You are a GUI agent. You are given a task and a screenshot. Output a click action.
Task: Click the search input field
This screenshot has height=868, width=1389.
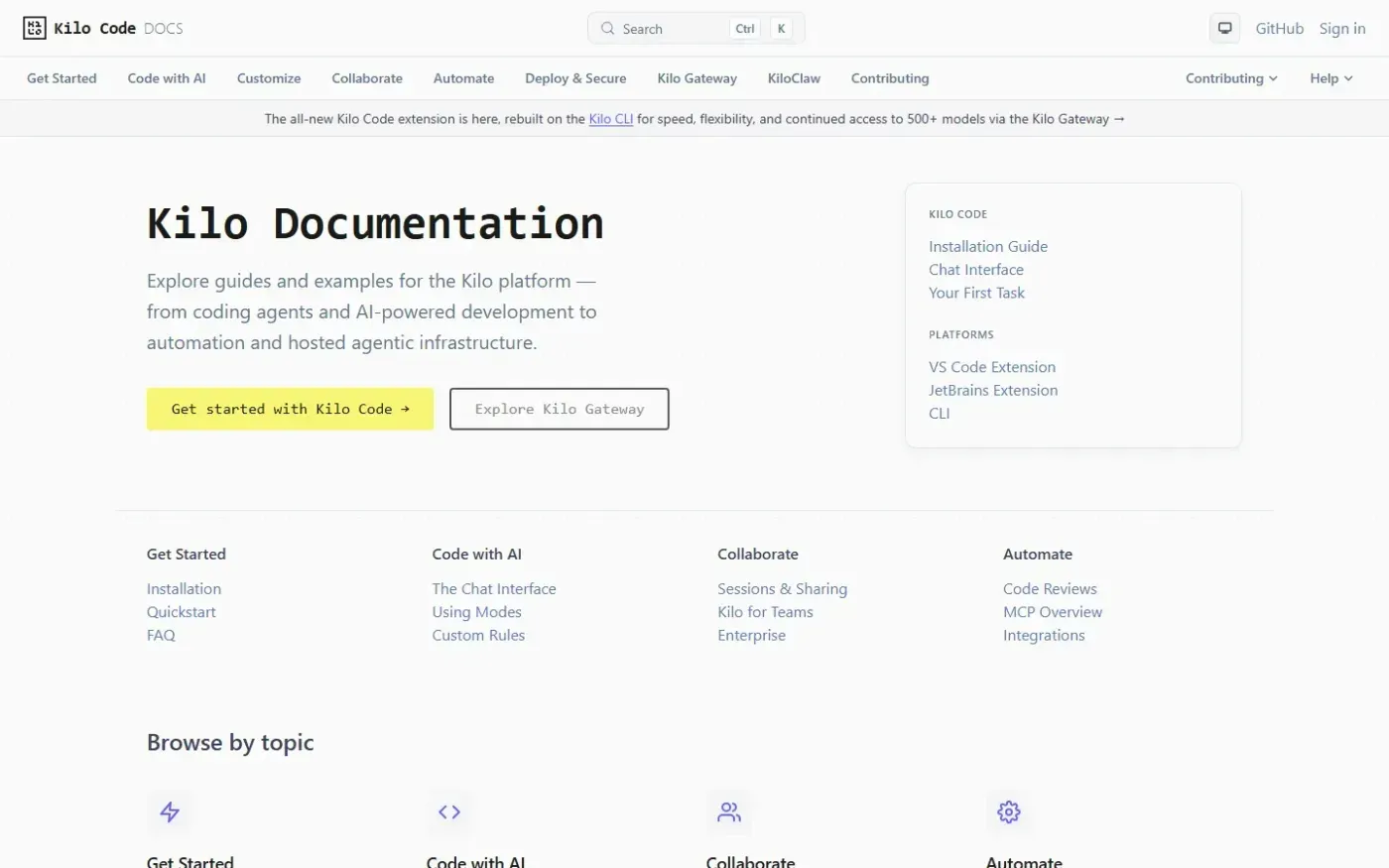coord(695,29)
